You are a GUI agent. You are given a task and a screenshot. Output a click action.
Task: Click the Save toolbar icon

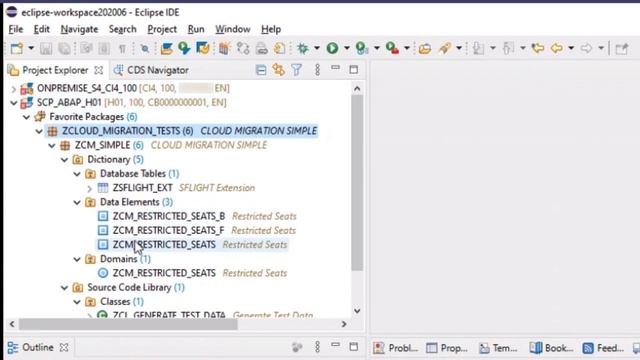(46, 48)
